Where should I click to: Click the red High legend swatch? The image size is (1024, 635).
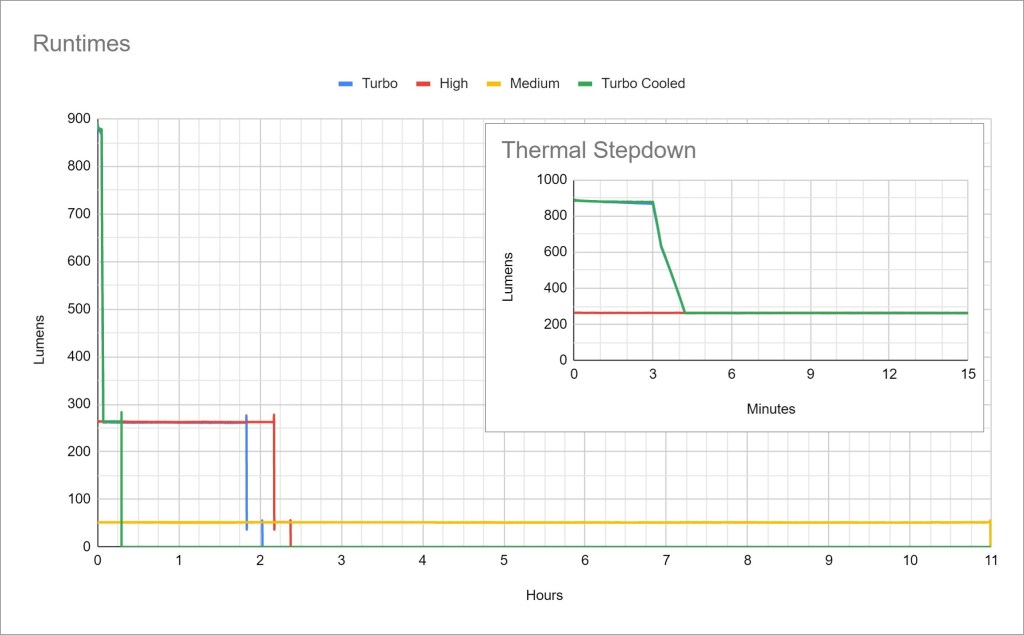click(423, 84)
